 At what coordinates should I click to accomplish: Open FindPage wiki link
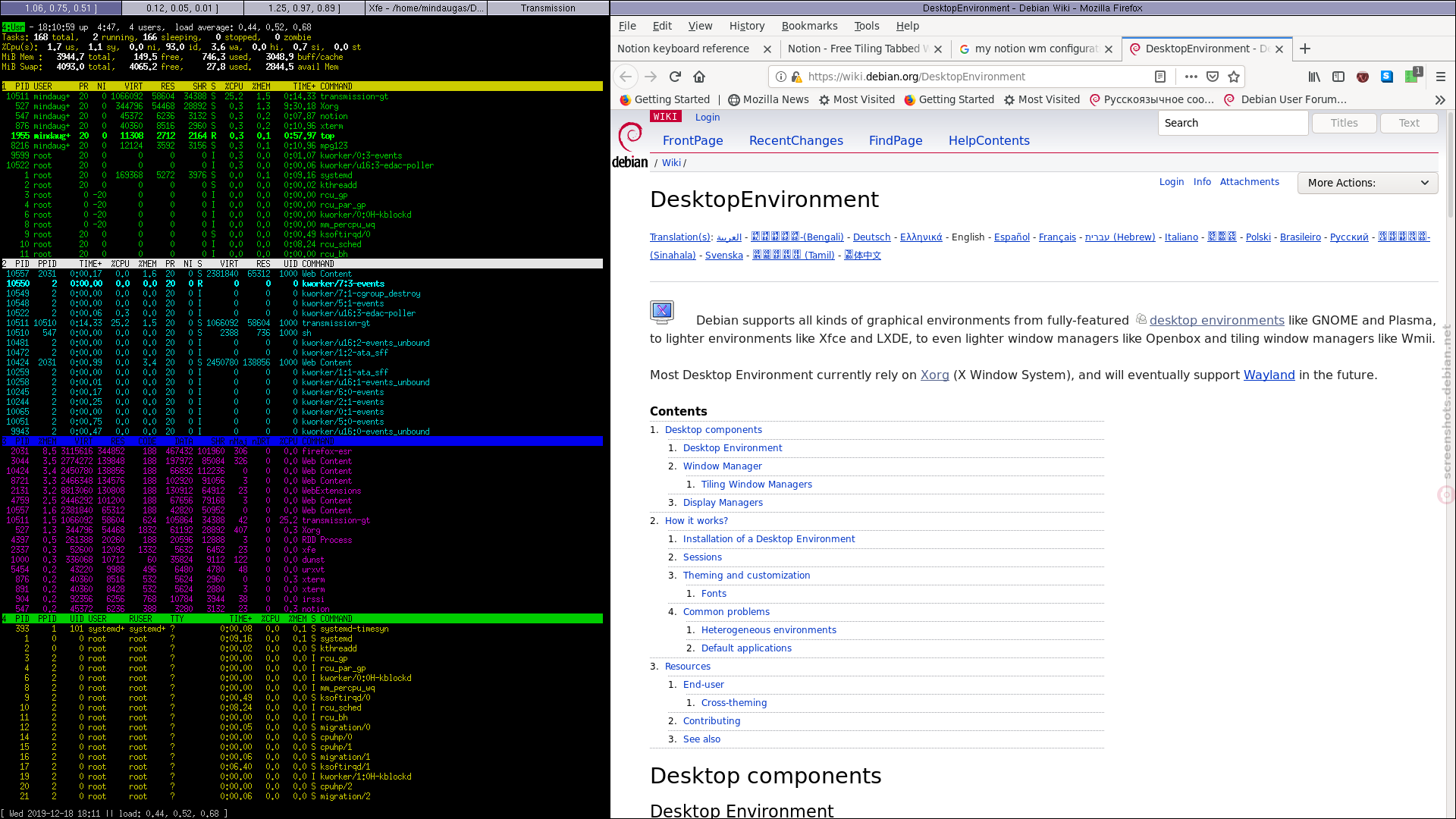pos(896,140)
